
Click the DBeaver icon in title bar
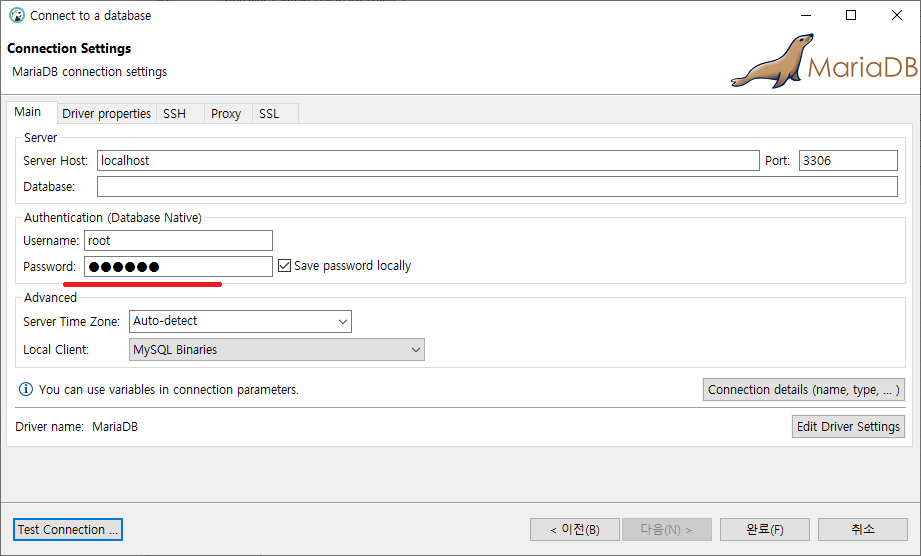point(17,15)
